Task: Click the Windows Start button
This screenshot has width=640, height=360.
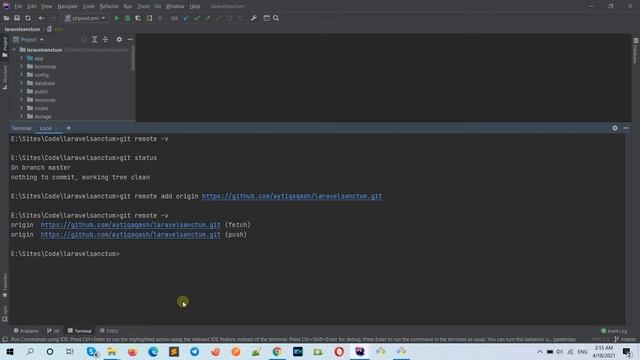Action: 10,351
